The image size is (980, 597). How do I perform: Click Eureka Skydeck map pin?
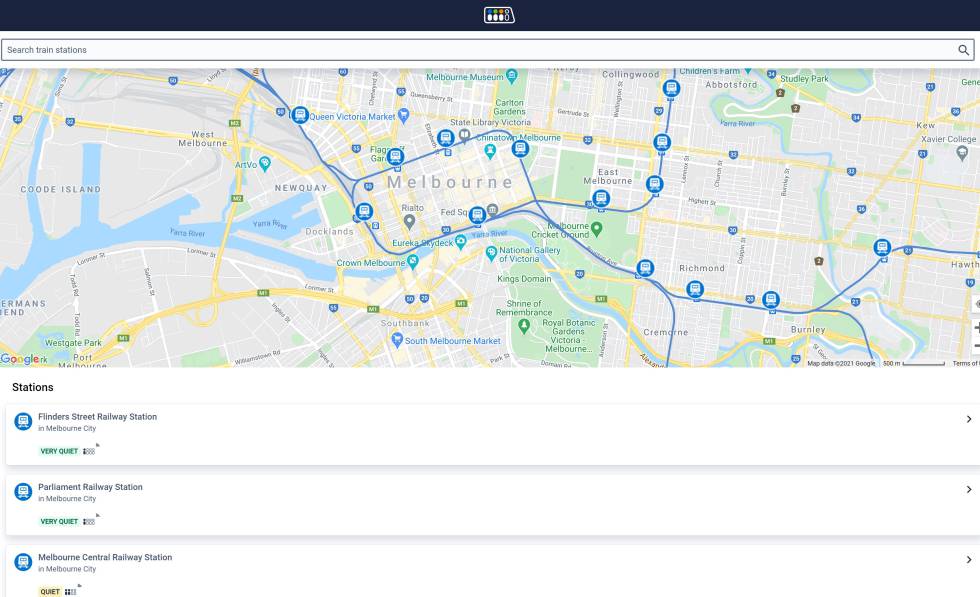461,242
